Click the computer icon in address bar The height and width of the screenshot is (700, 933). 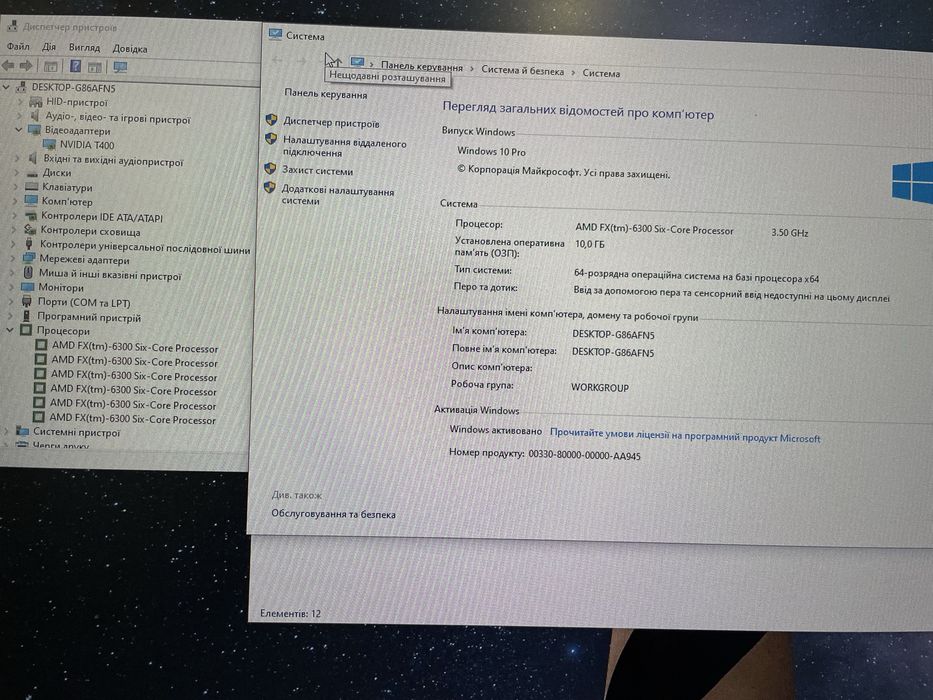coord(357,62)
